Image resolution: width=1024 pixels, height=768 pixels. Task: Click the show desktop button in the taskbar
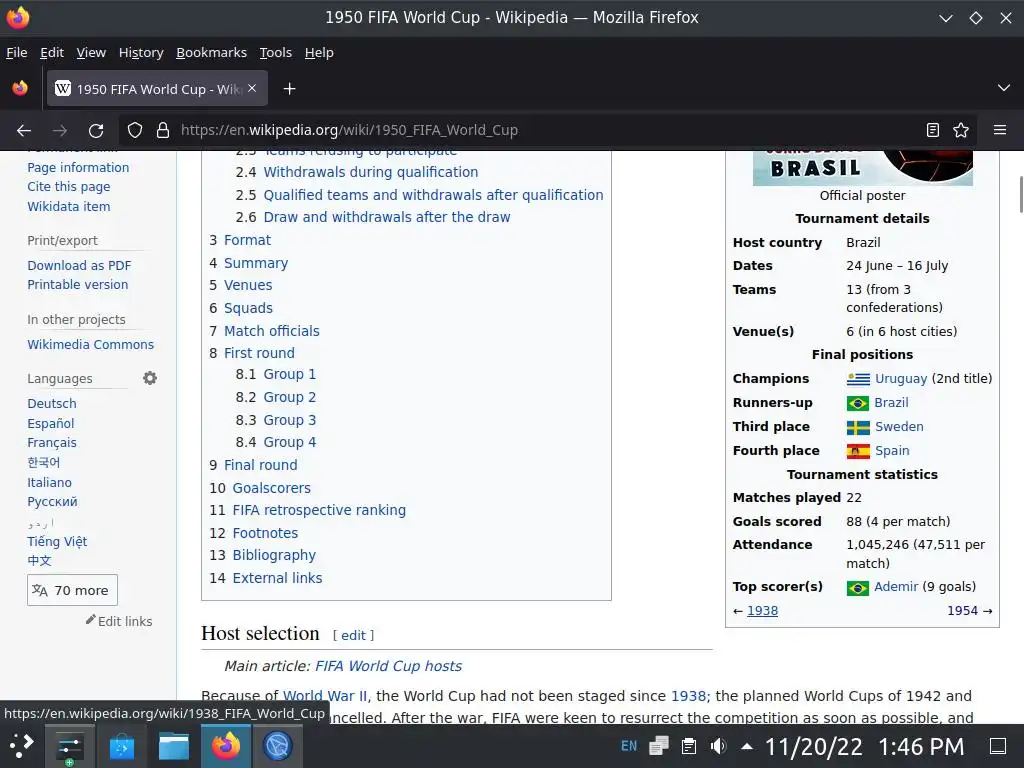click(x=998, y=746)
